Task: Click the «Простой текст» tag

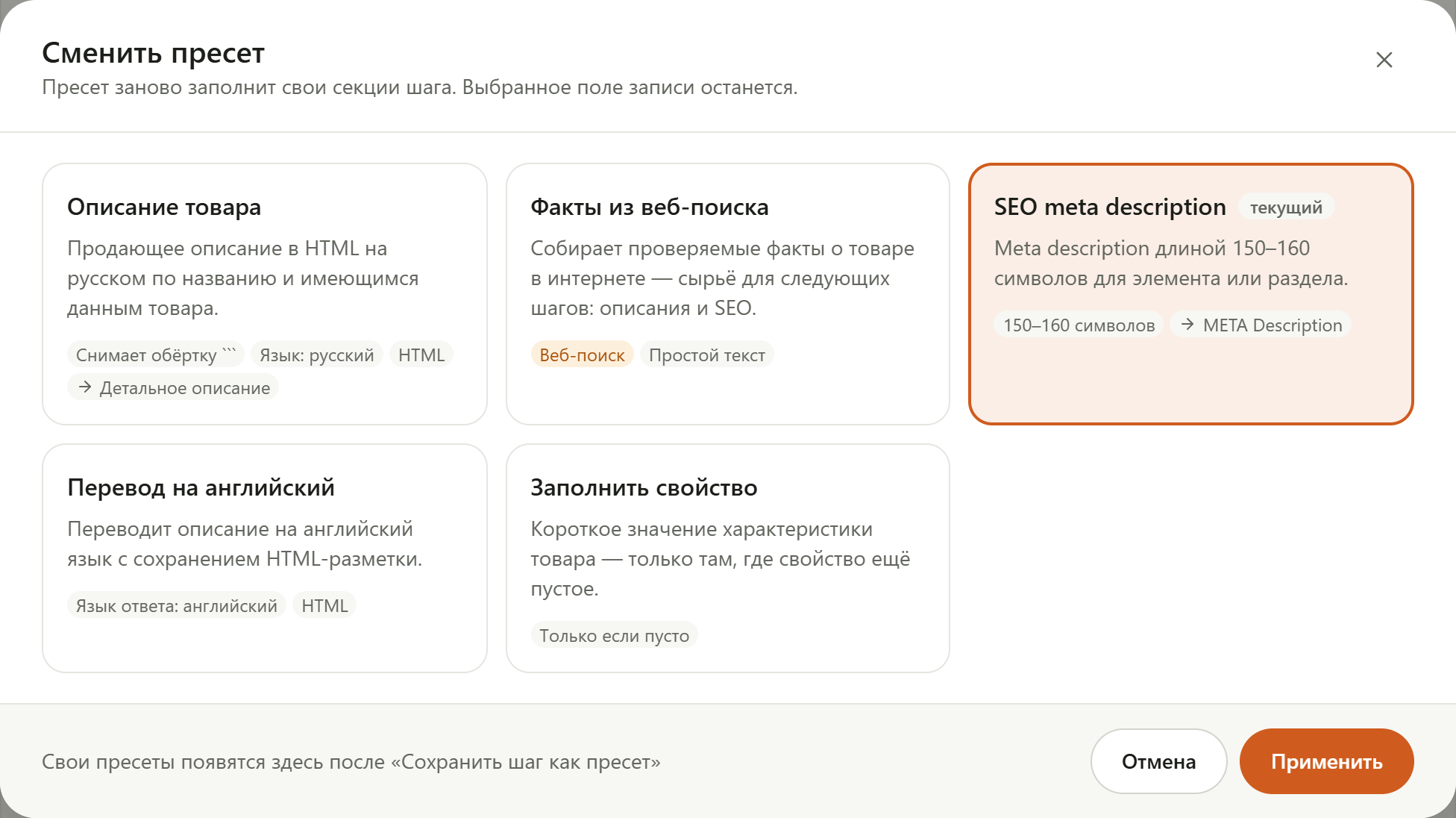Action: click(x=707, y=355)
